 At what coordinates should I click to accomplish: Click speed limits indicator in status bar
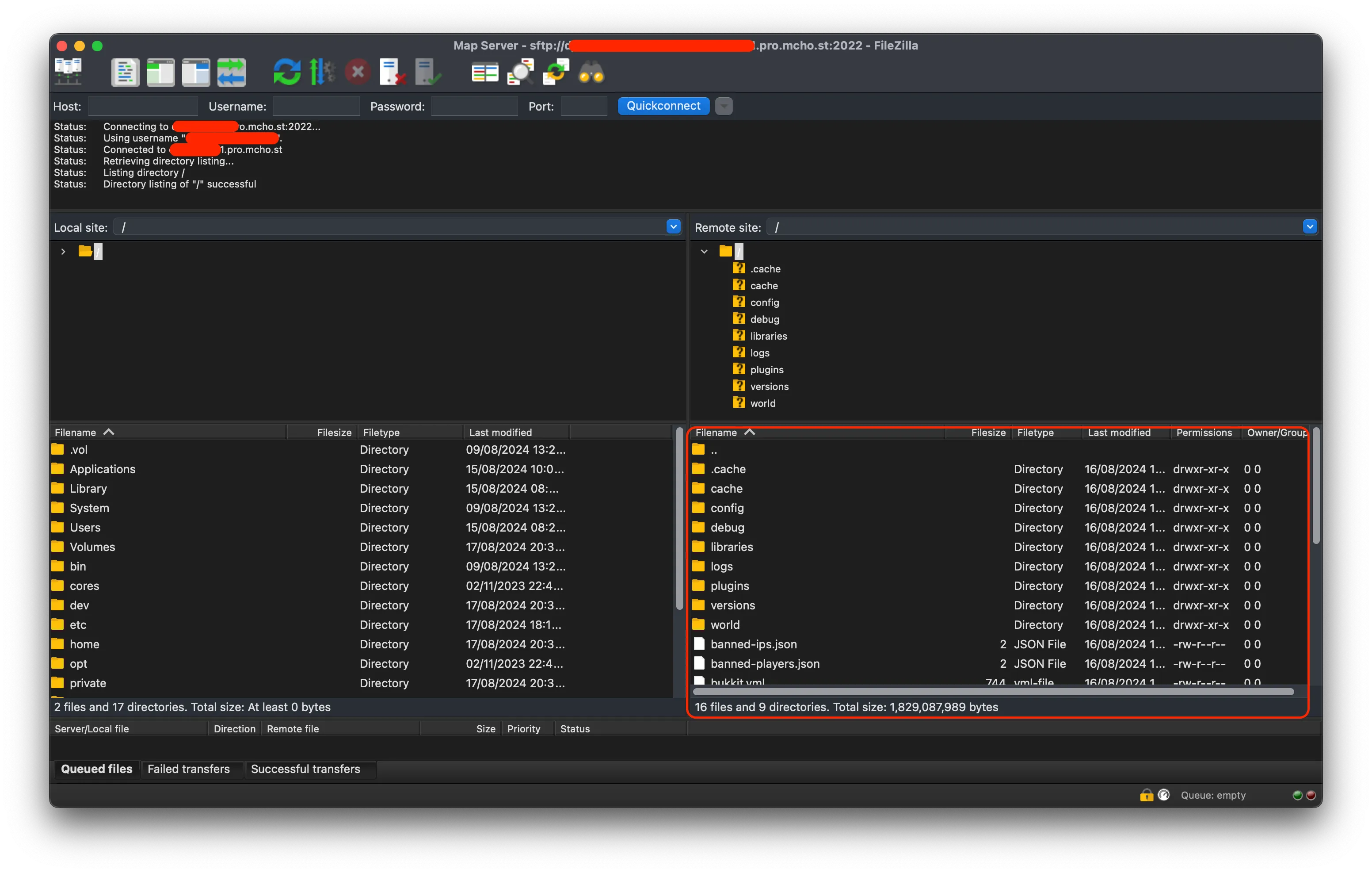pos(1164,795)
